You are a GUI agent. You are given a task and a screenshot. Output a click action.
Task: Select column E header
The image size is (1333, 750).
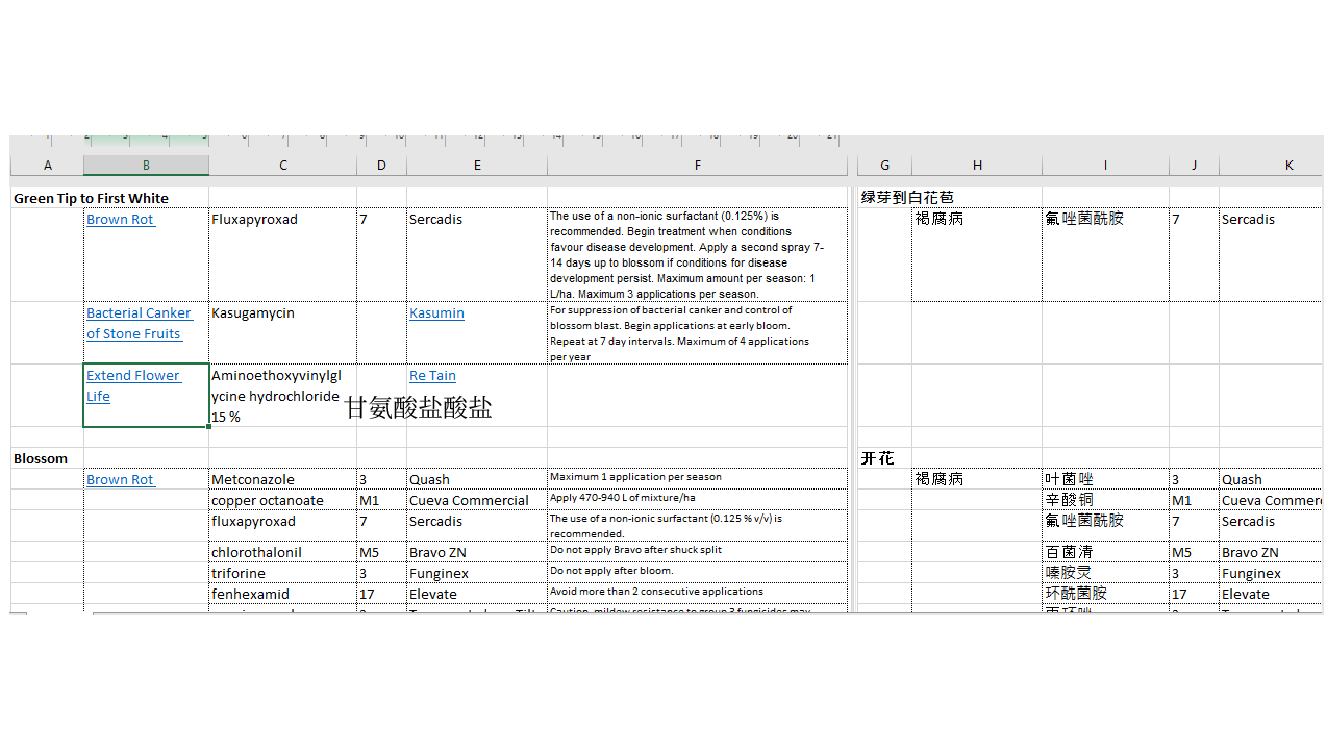[477, 165]
